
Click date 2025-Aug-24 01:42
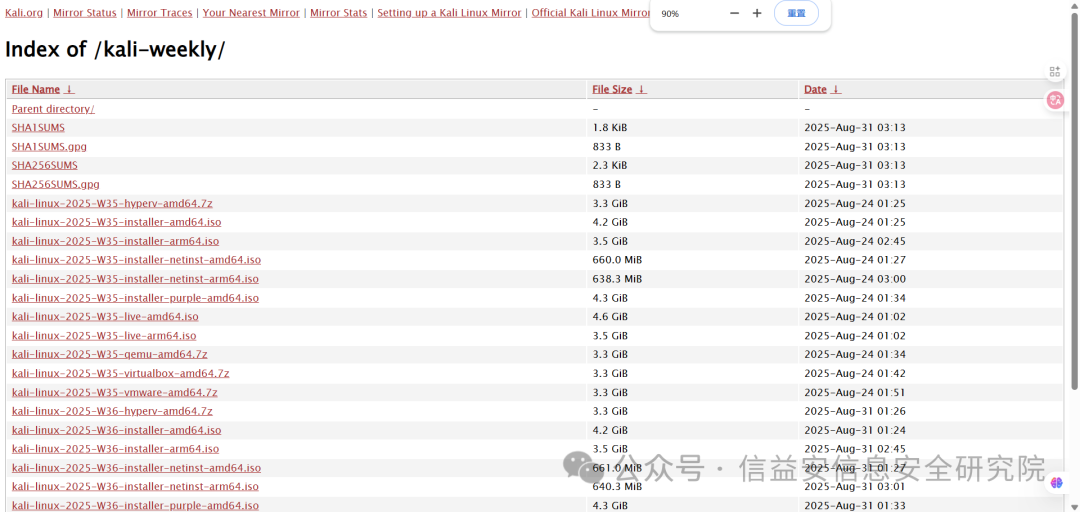coord(855,373)
